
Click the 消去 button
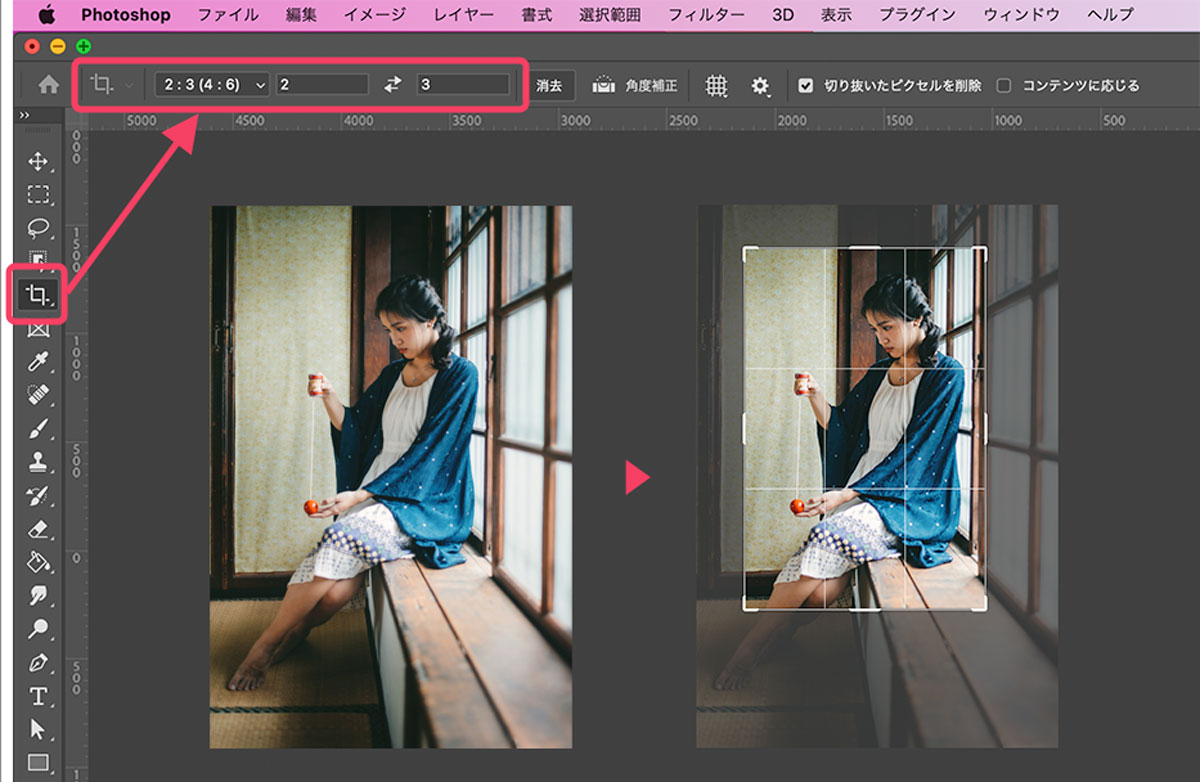(548, 86)
